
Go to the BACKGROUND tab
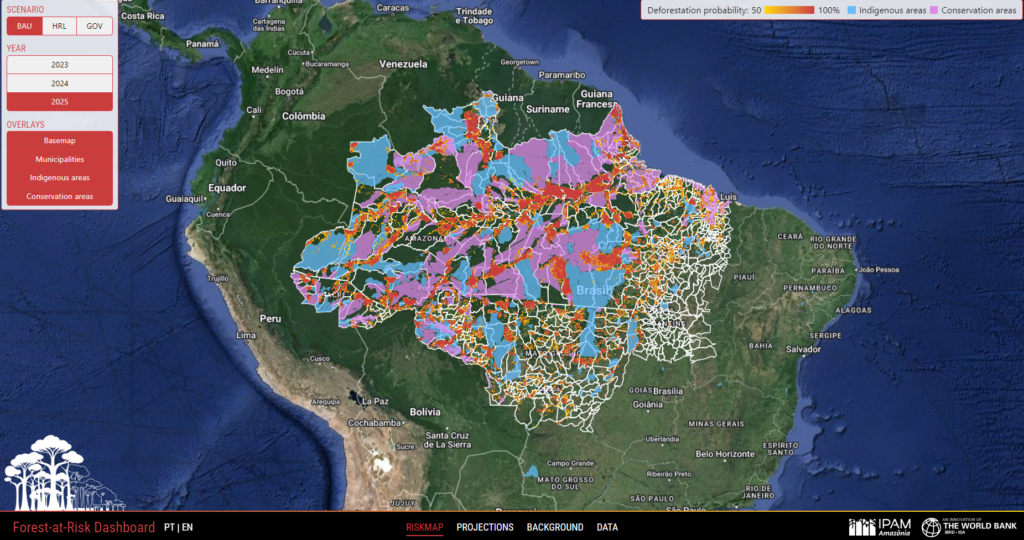click(x=555, y=527)
